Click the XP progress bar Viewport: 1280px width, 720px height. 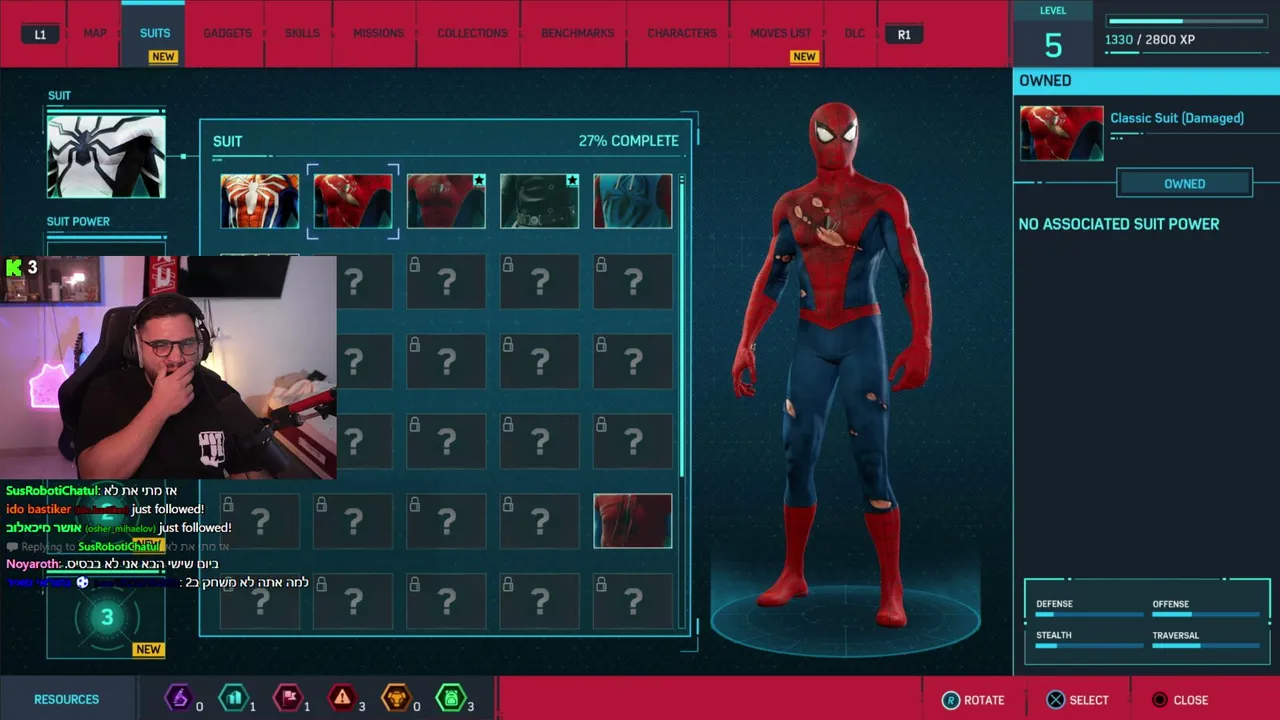click(x=1188, y=21)
